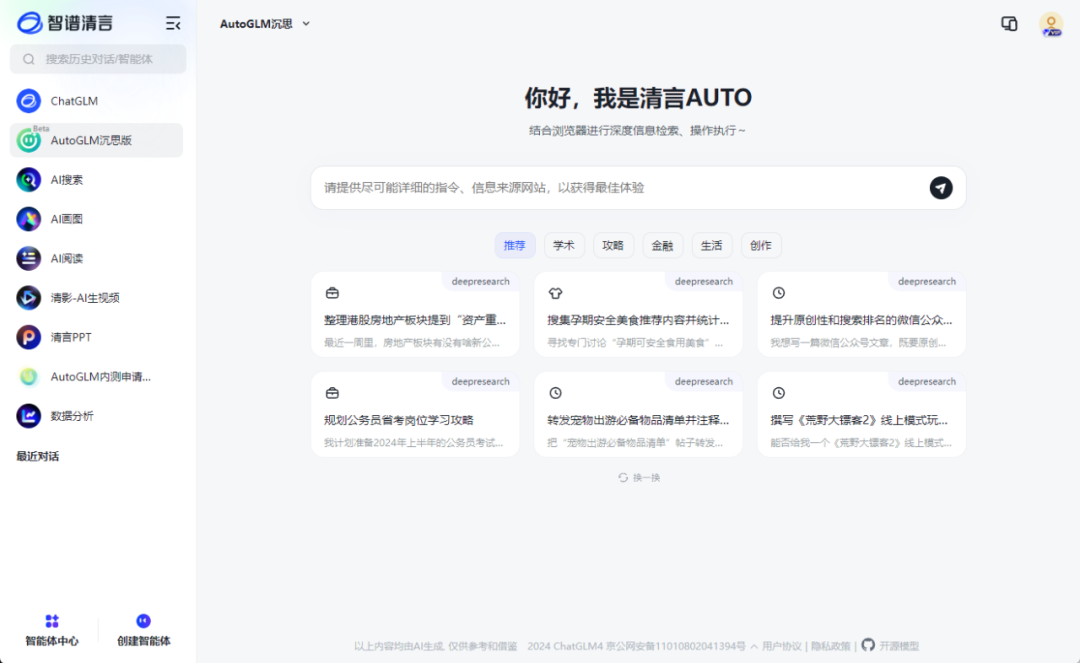The image size is (1080, 663).
Task: Click the 换一换 refresh text button
Action: [646, 478]
